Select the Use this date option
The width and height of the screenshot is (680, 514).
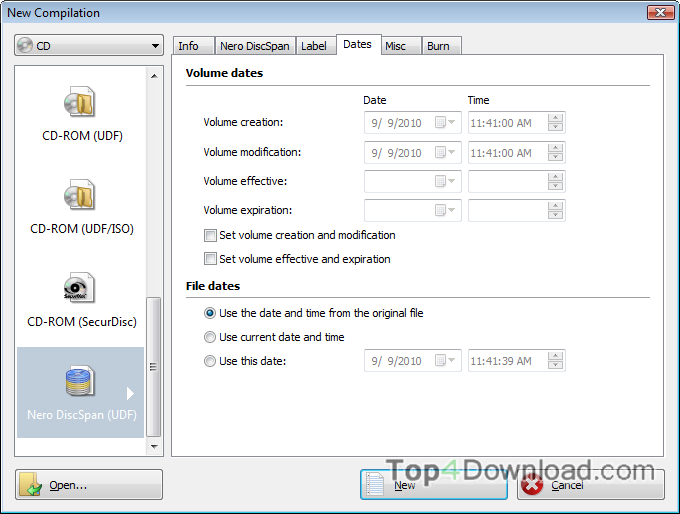coord(210,361)
